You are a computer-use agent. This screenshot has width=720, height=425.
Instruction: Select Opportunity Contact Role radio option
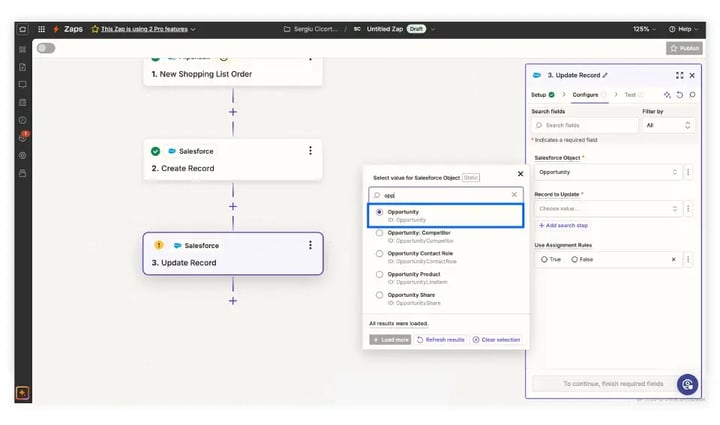[x=379, y=253]
